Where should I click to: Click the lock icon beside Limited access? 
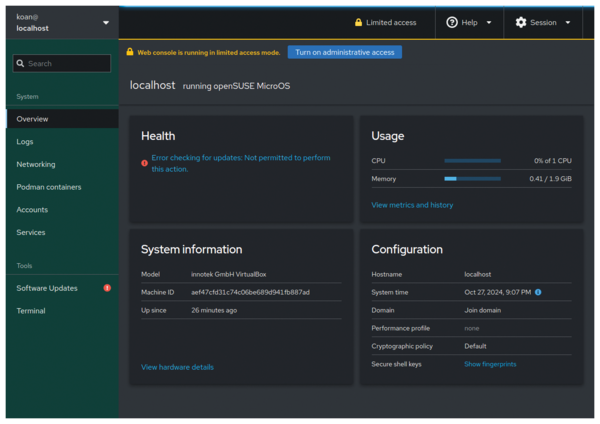pos(359,22)
